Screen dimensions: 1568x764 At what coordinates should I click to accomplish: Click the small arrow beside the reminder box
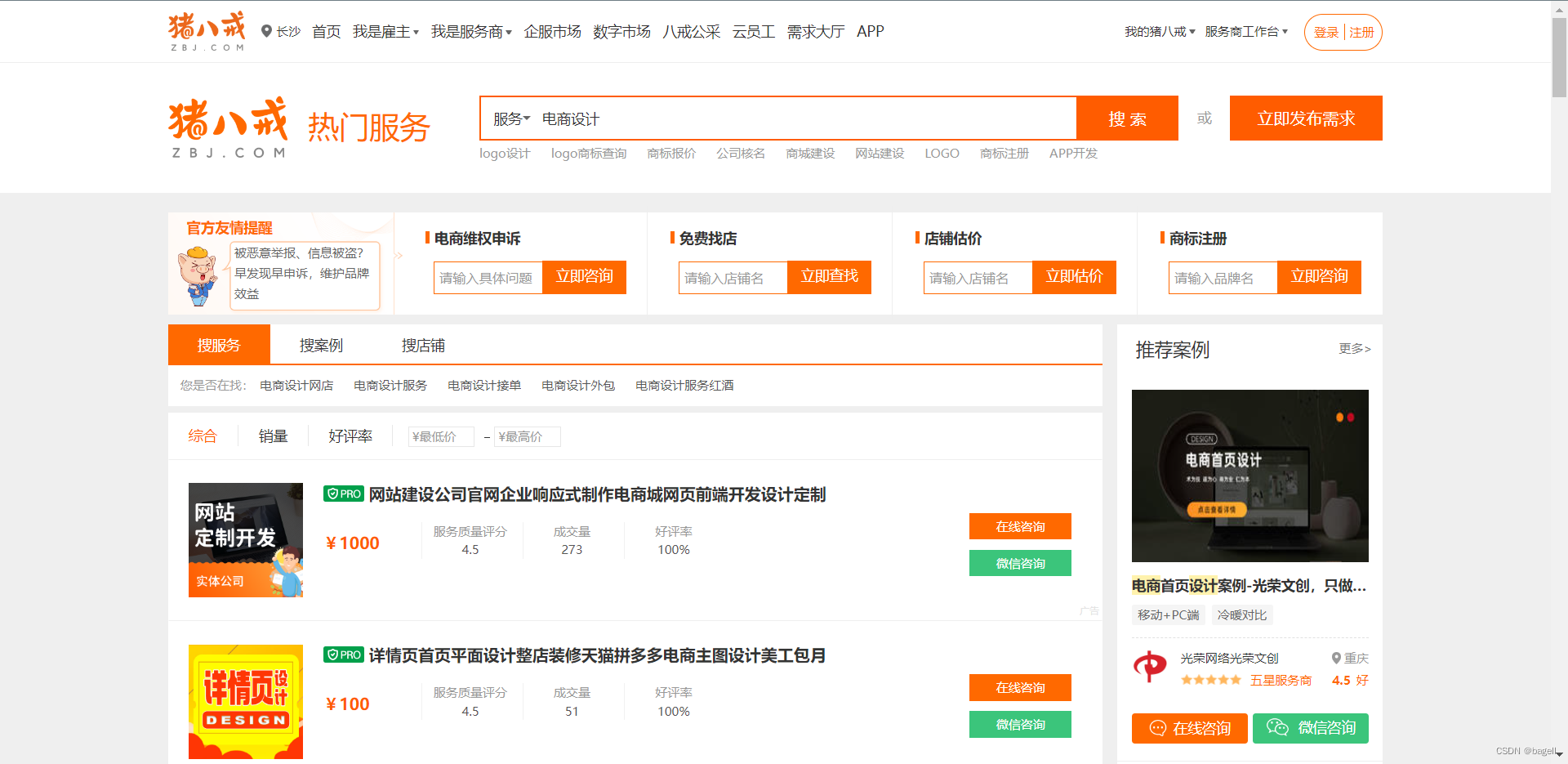pos(399,256)
